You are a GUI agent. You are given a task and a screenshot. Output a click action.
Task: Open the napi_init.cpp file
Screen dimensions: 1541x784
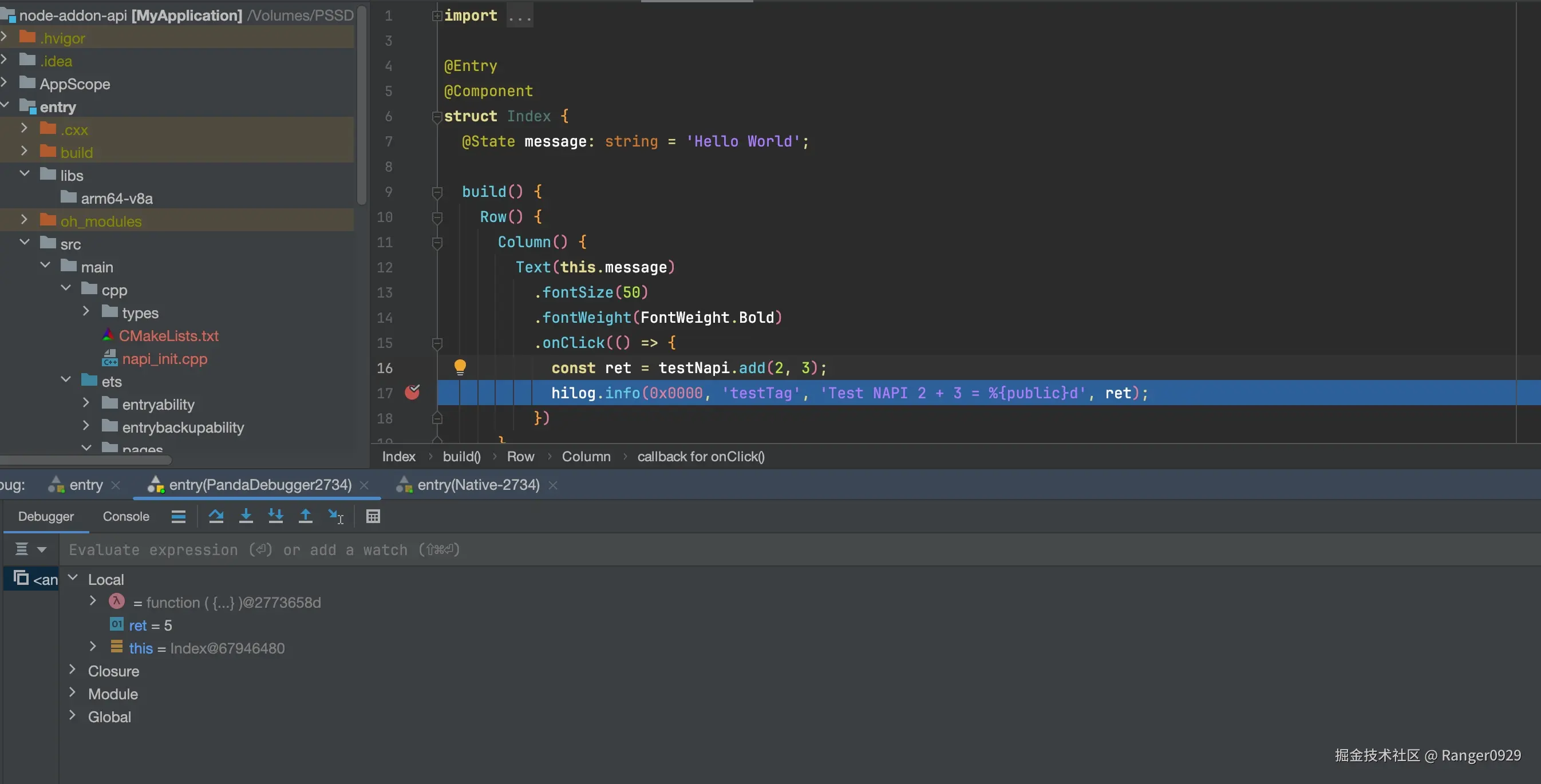[164, 359]
